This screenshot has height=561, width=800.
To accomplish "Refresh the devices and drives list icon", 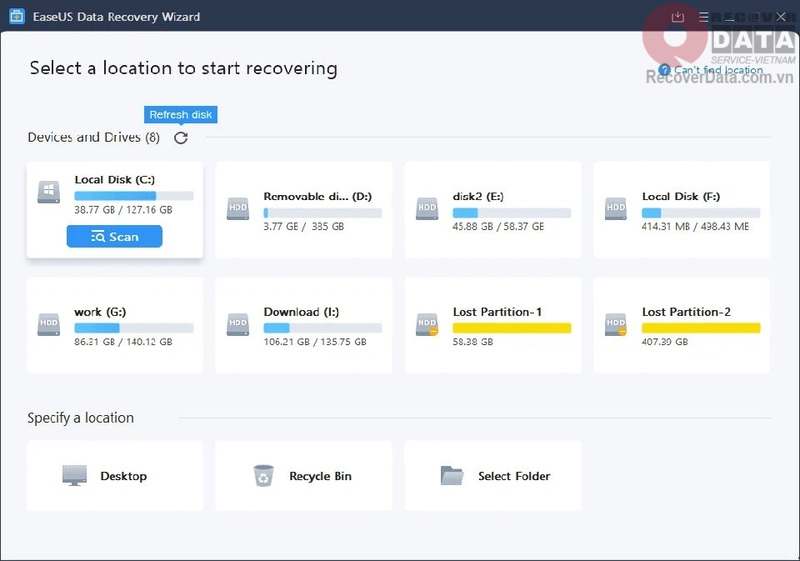I will tap(181, 138).
